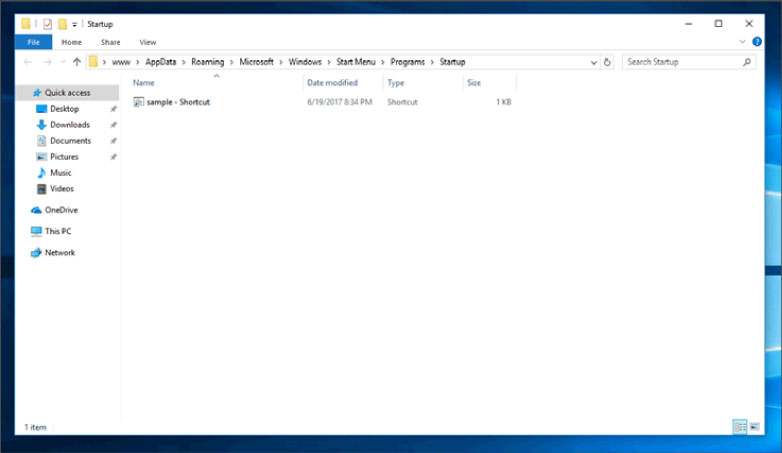Switch to the View ribbon tab

147,42
